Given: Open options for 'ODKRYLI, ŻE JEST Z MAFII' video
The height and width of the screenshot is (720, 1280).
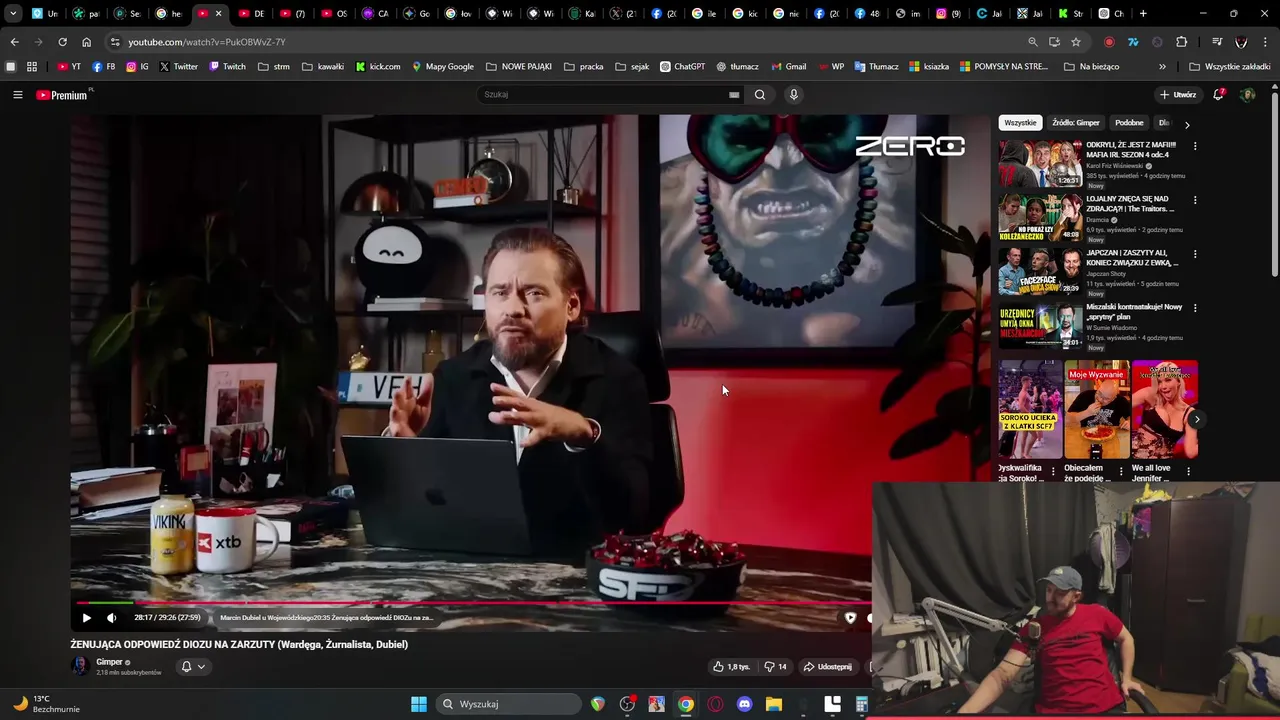Looking at the screenshot, I should coord(1195,146).
